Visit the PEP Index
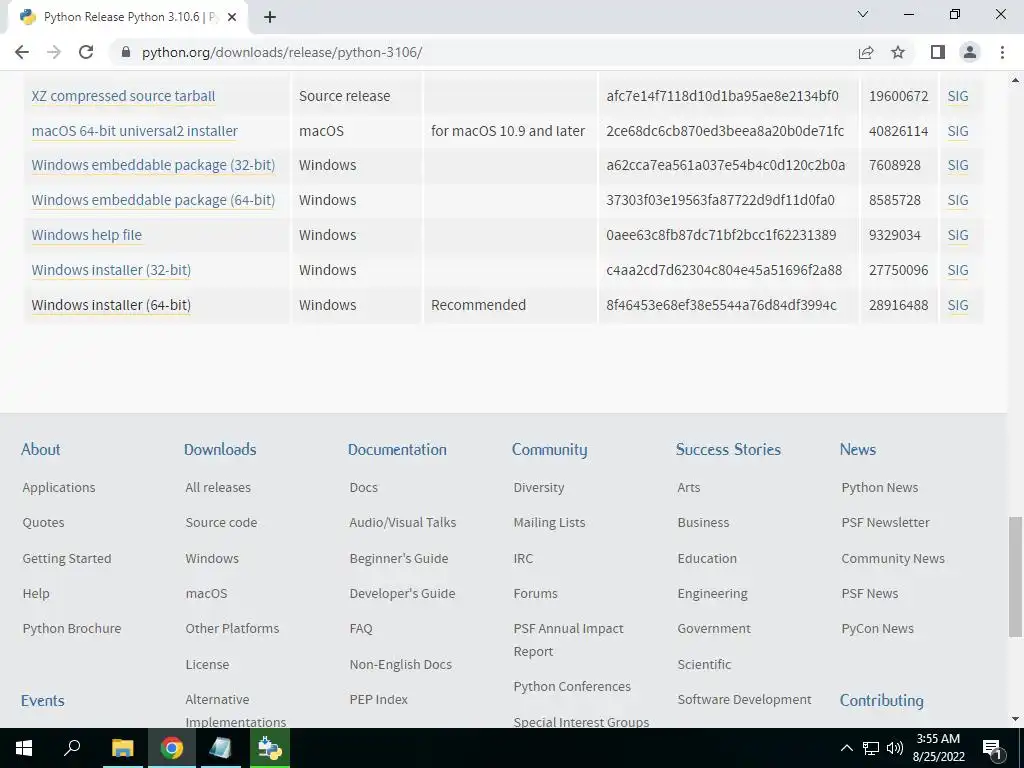 pos(379,699)
